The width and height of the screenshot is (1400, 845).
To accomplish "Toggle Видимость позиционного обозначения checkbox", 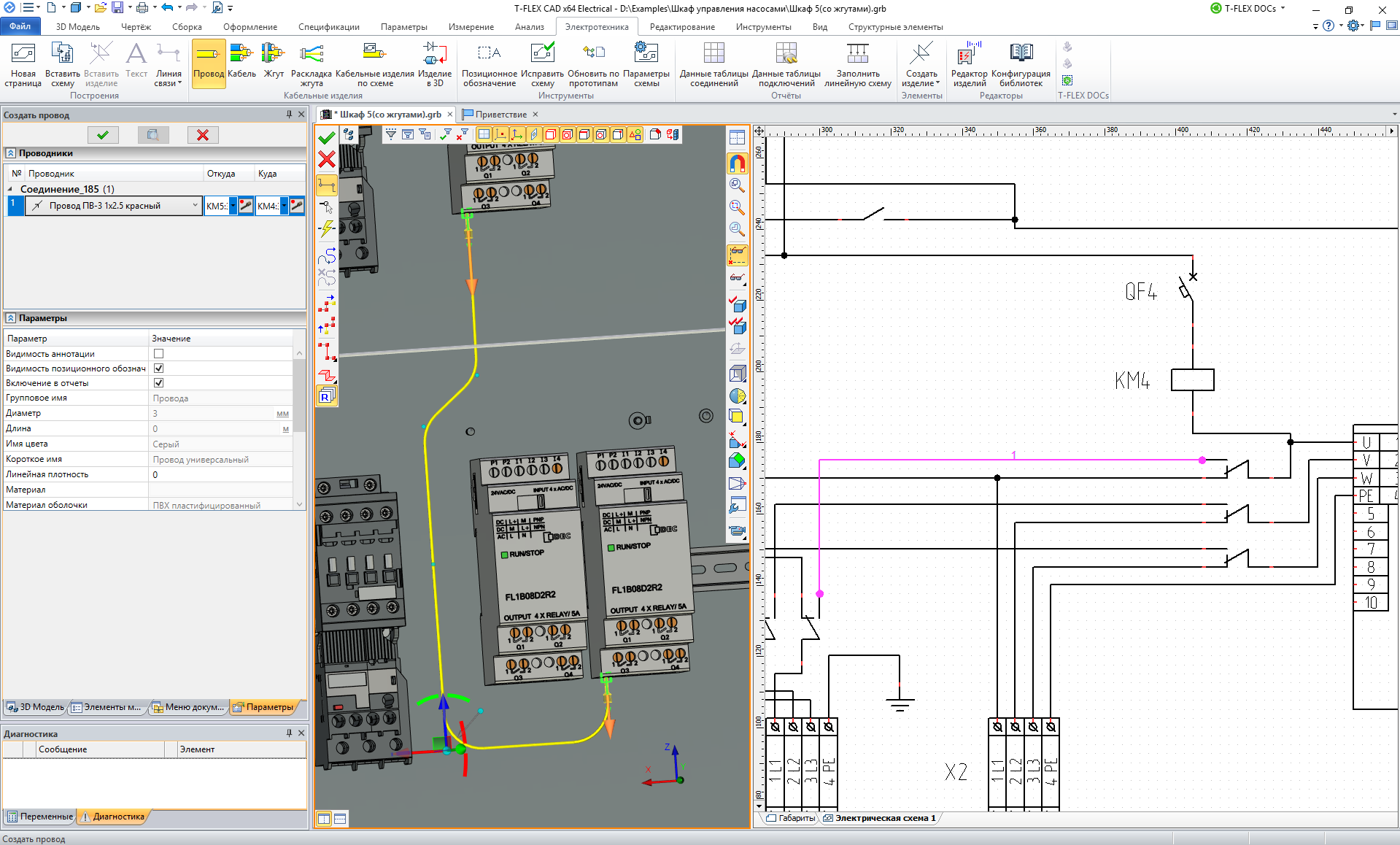I will coord(158,369).
